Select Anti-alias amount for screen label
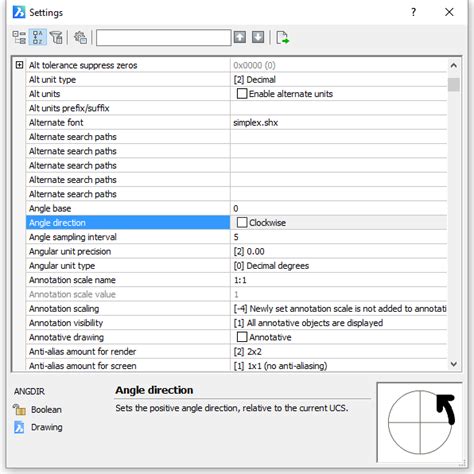Viewport: 474px width, 474px height. pyautogui.click(x=83, y=366)
